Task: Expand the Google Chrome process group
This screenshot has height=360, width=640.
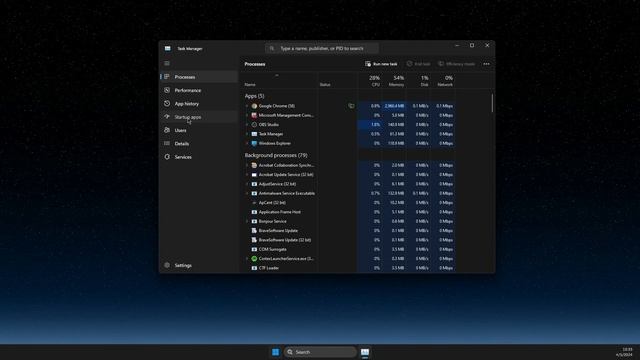Action: [247, 106]
